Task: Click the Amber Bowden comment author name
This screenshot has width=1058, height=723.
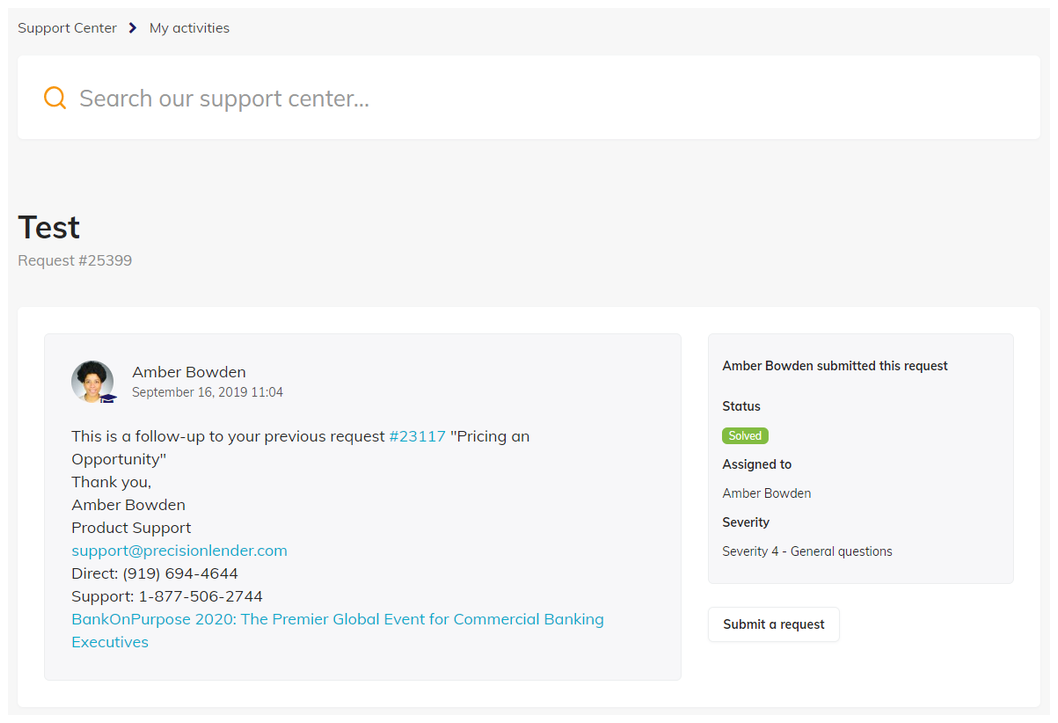Action: (189, 372)
